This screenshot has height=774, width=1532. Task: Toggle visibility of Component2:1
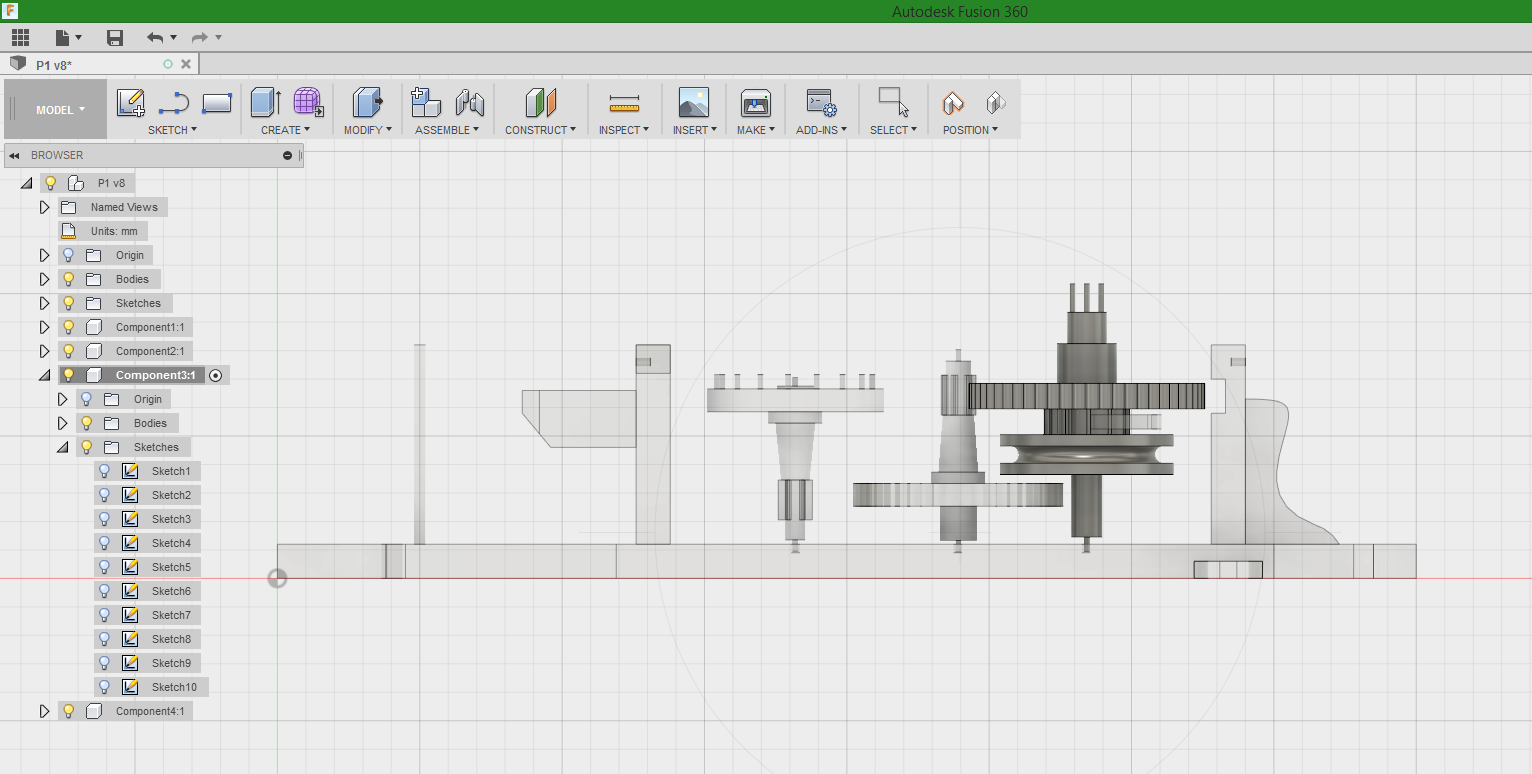68,351
